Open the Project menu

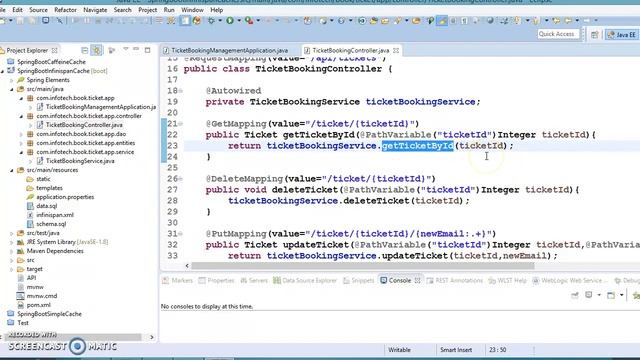click(x=147, y=10)
